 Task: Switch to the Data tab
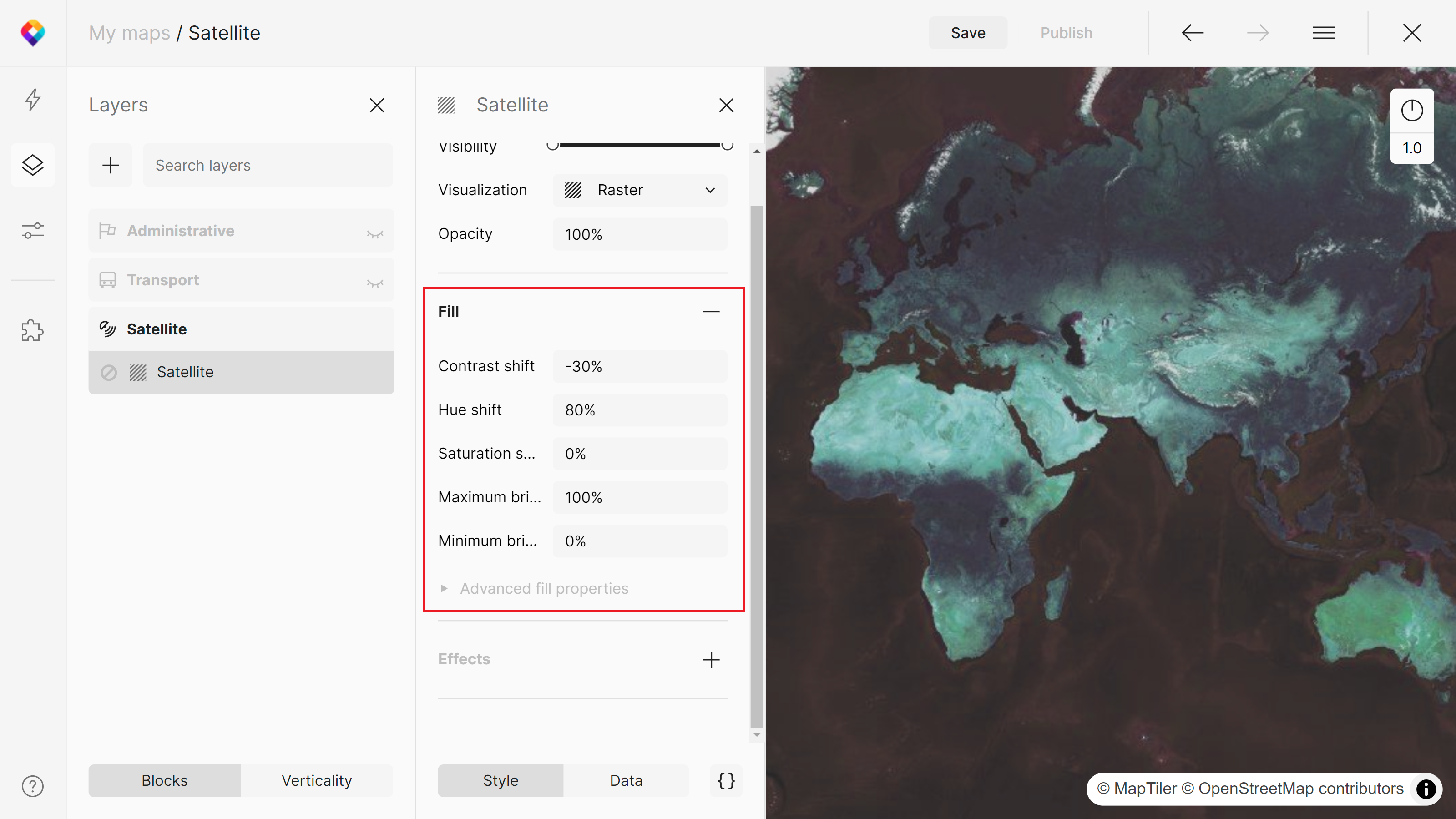[x=626, y=781]
